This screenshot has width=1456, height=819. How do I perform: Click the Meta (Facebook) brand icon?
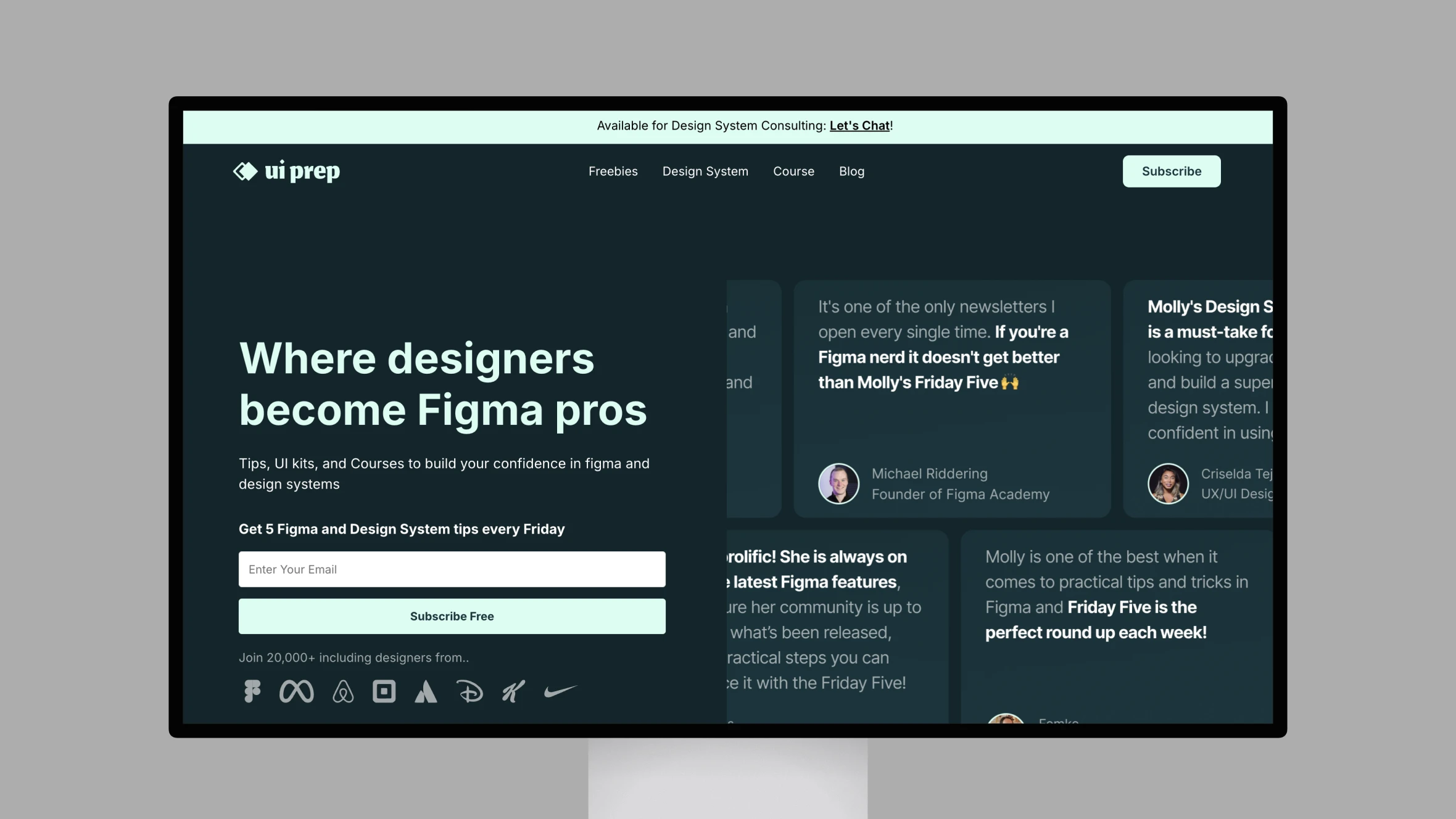click(297, 691)
